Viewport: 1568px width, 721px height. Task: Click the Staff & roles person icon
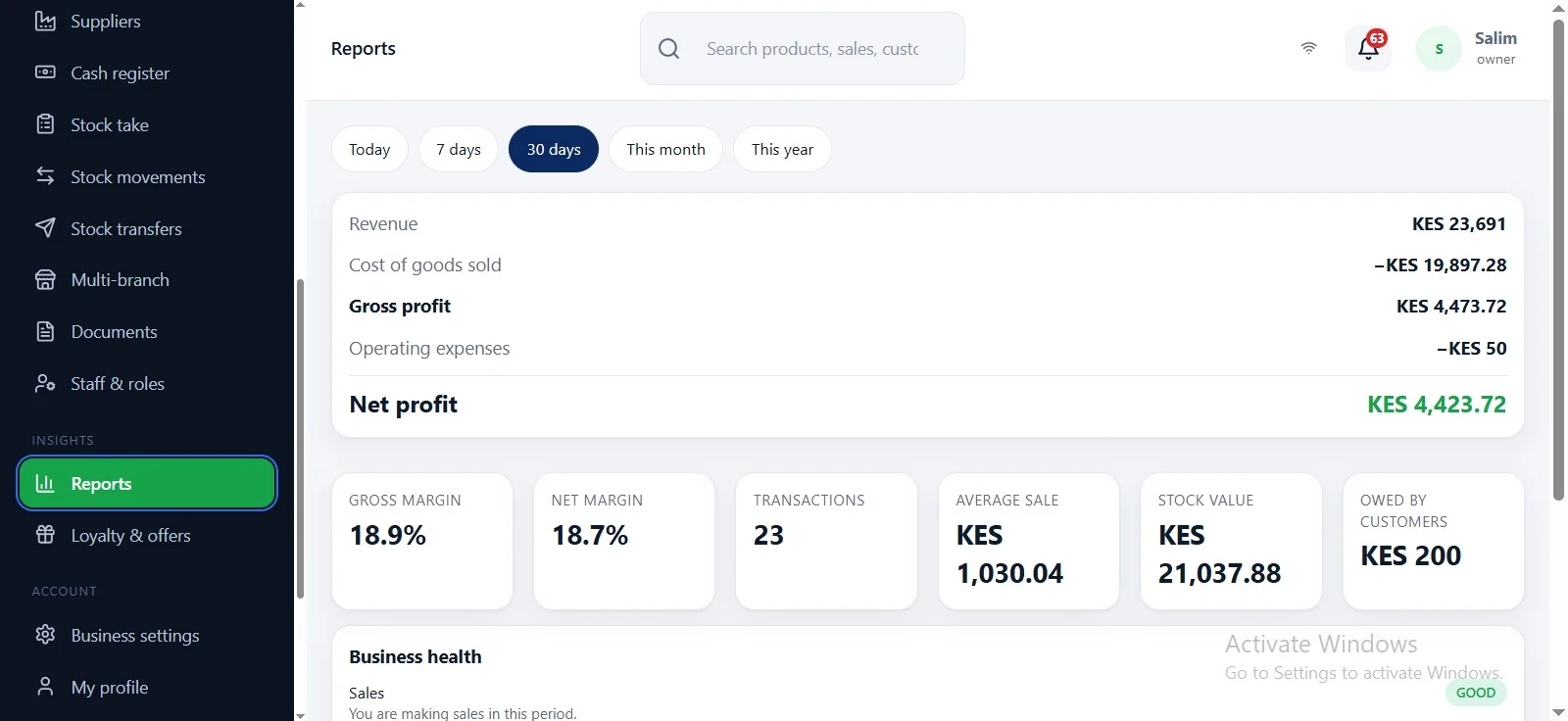click(45, 383)
